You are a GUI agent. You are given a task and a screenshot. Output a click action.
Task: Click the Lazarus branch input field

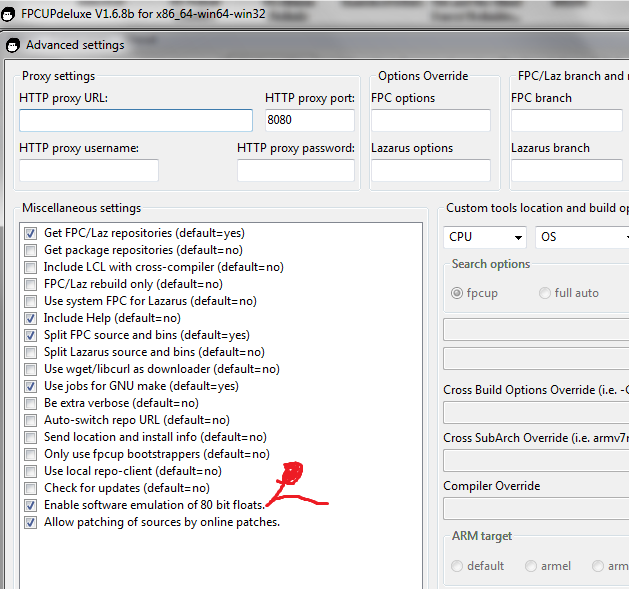(567, 171)
